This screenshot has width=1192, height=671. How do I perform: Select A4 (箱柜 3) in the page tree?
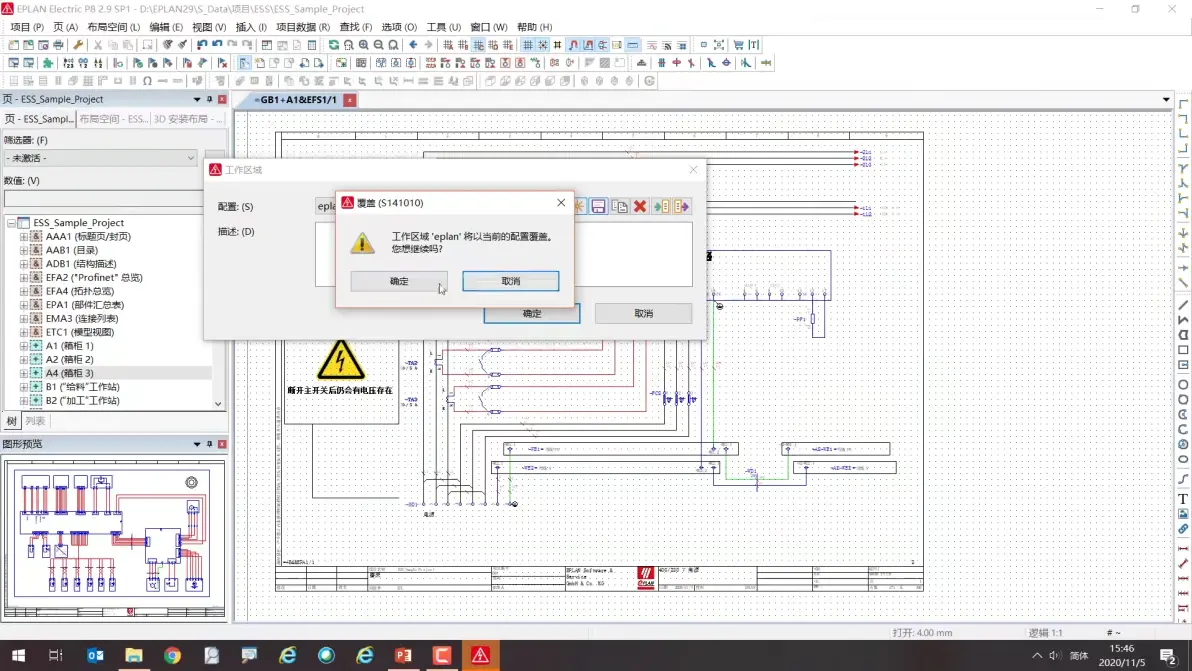pyautogui.click(x=69, y=373)
